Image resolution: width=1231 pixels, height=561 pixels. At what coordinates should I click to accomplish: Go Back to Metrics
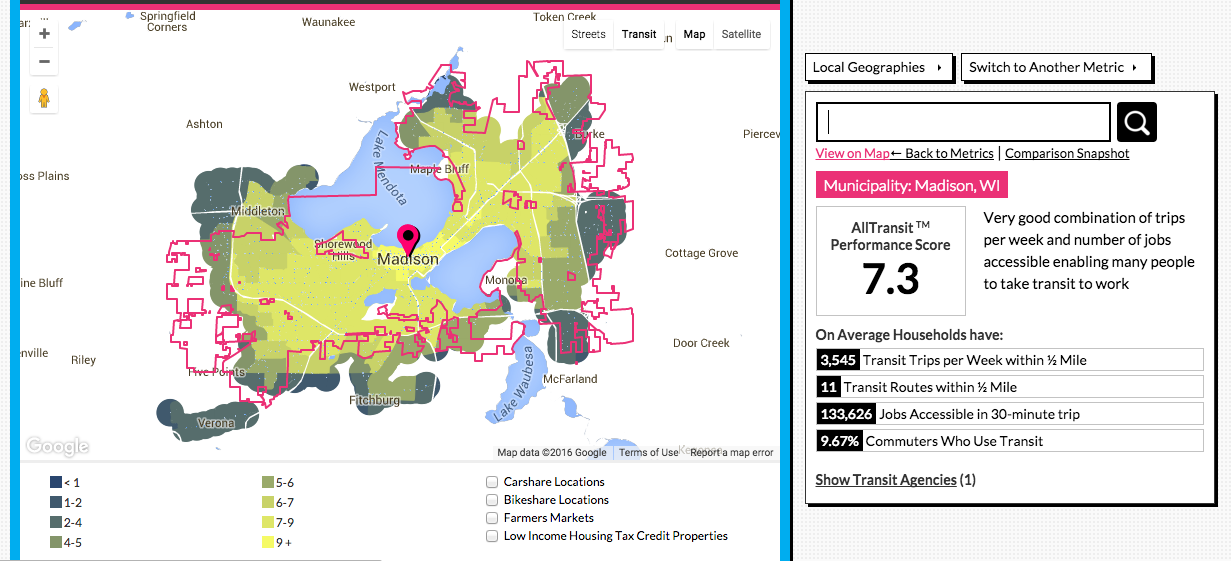click(942, 153)
